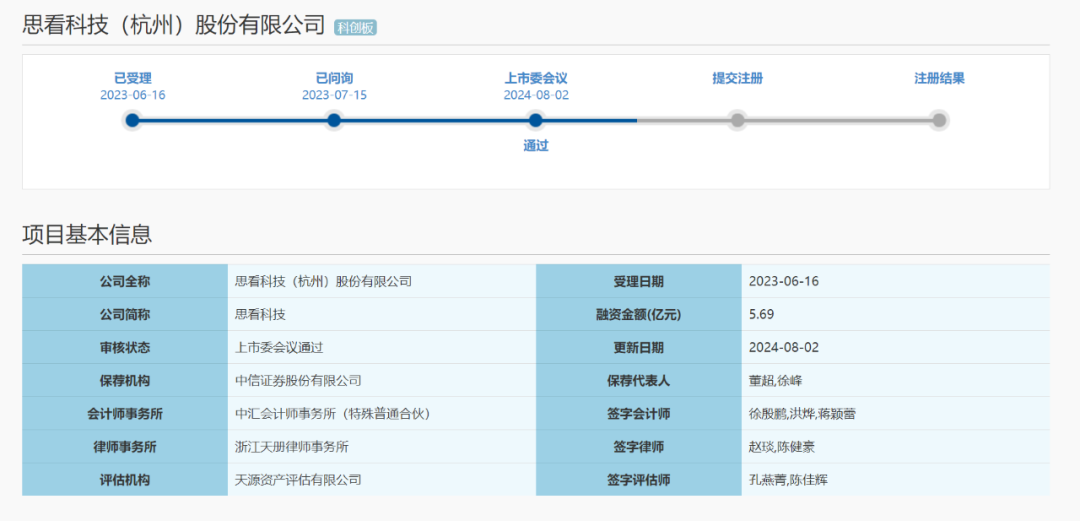Click sponsor name 中信证券股份有限公司
The image size is (1080, 521).
point(298,380)
